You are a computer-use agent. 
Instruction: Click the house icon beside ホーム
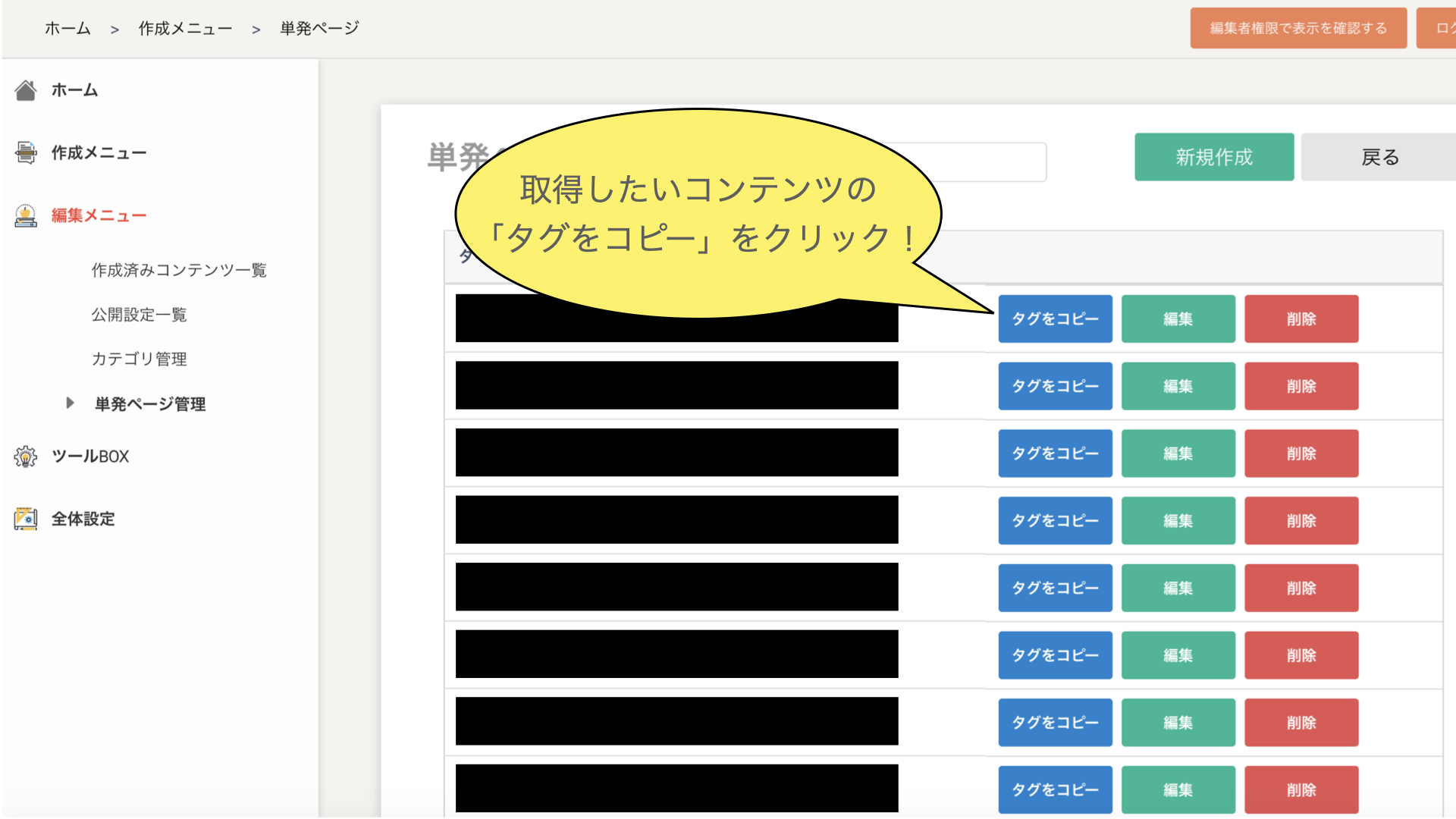26,90
